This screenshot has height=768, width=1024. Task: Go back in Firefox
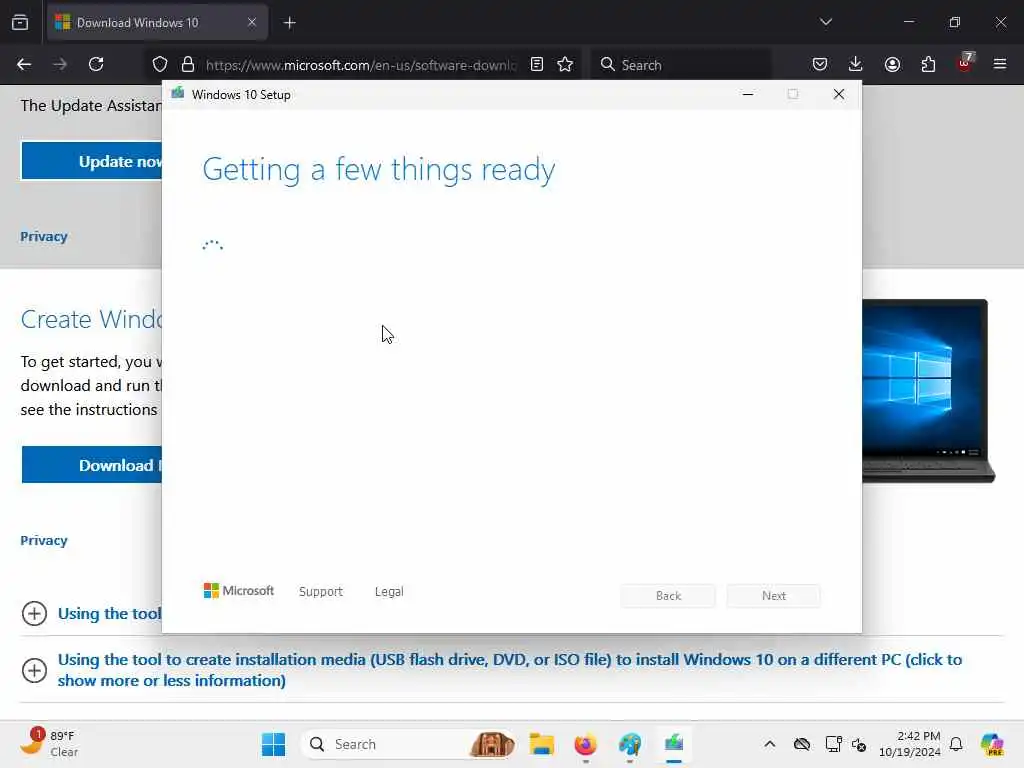(24, 64)
